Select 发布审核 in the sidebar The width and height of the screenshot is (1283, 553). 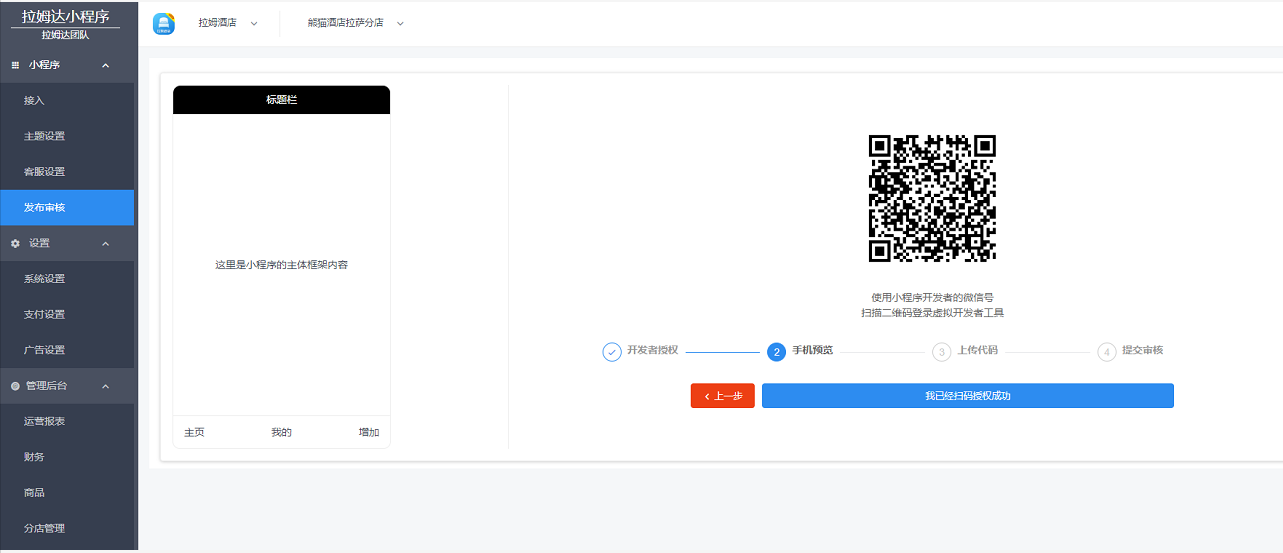pyautogui.click(x=67, y=208)
